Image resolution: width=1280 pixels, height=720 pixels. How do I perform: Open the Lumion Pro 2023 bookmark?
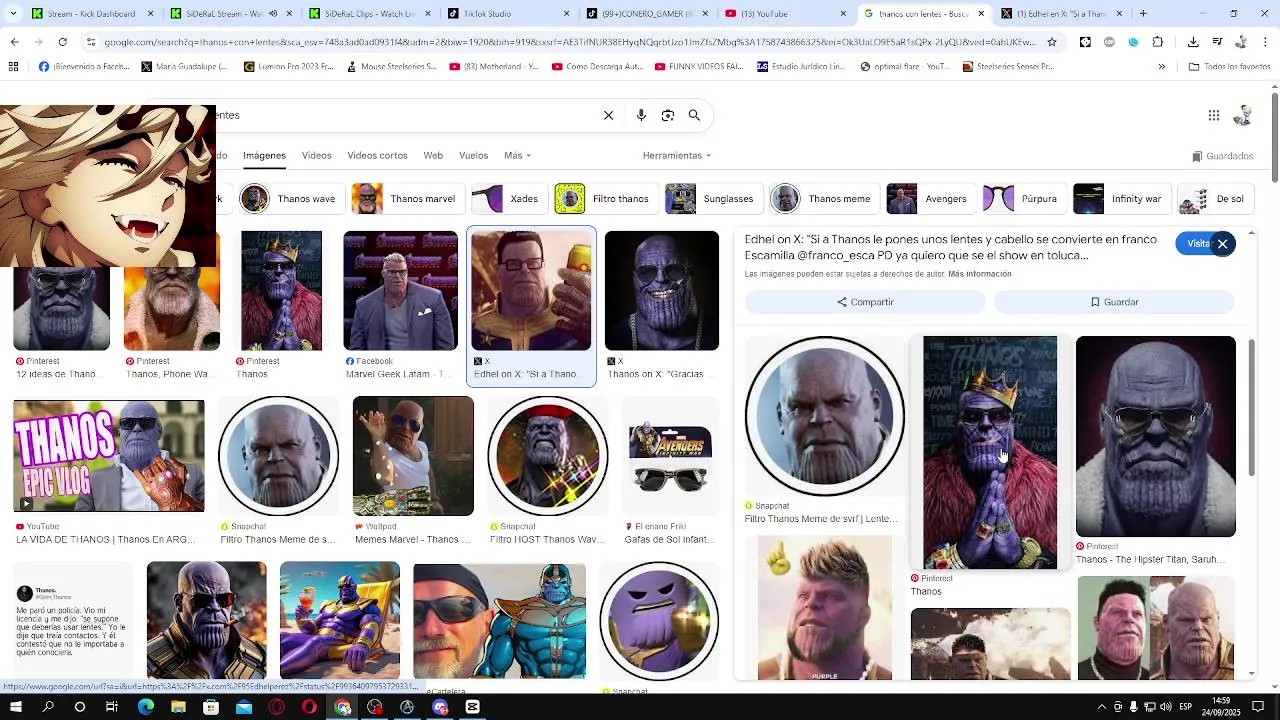click(289, 66)
